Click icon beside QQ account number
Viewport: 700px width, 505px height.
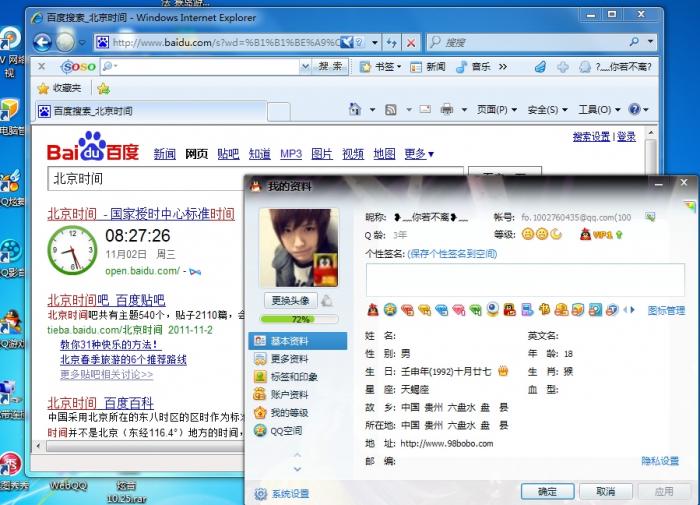pos(650,217)
